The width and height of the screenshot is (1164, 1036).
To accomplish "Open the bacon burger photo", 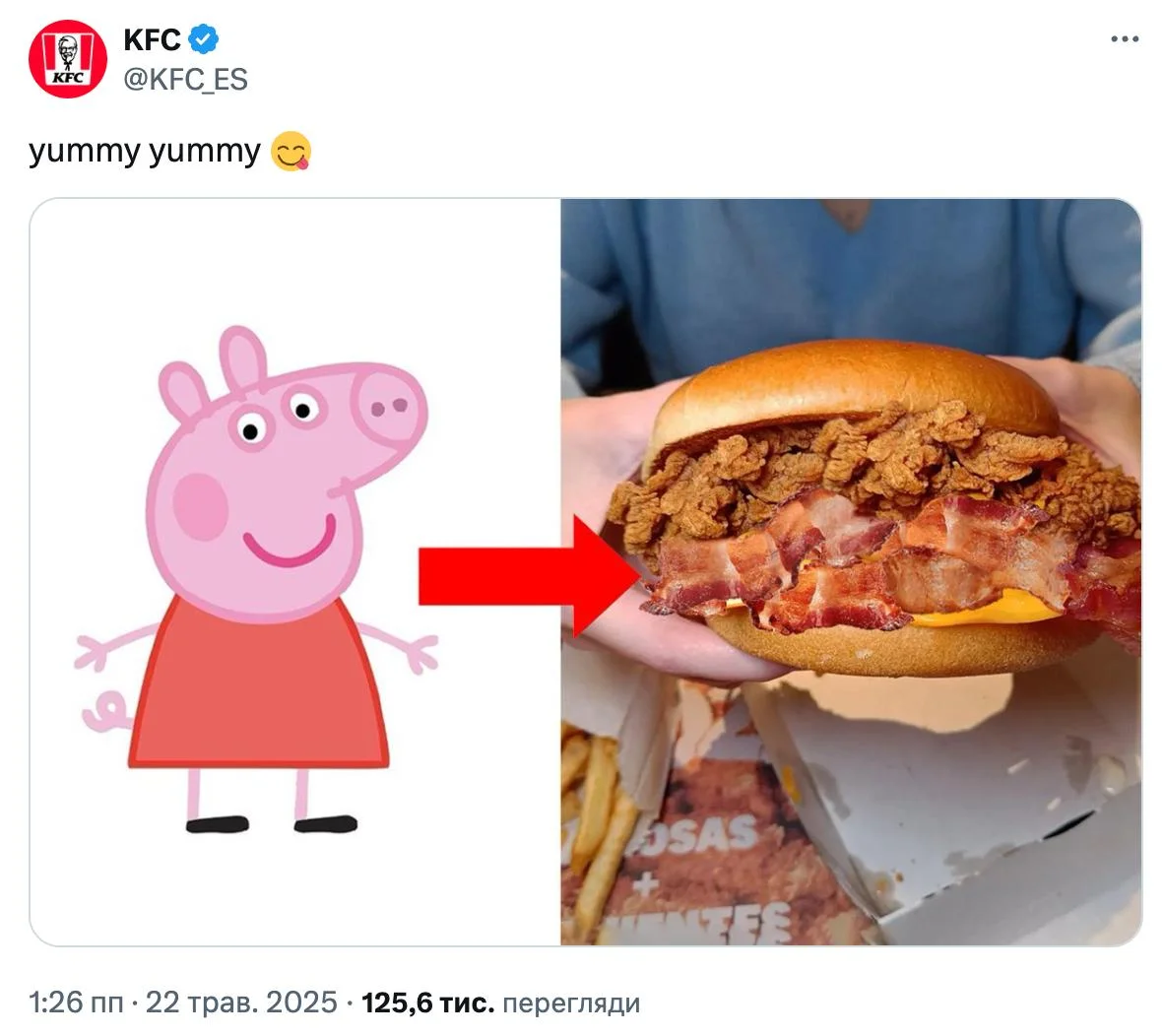I will coord(851,572).
